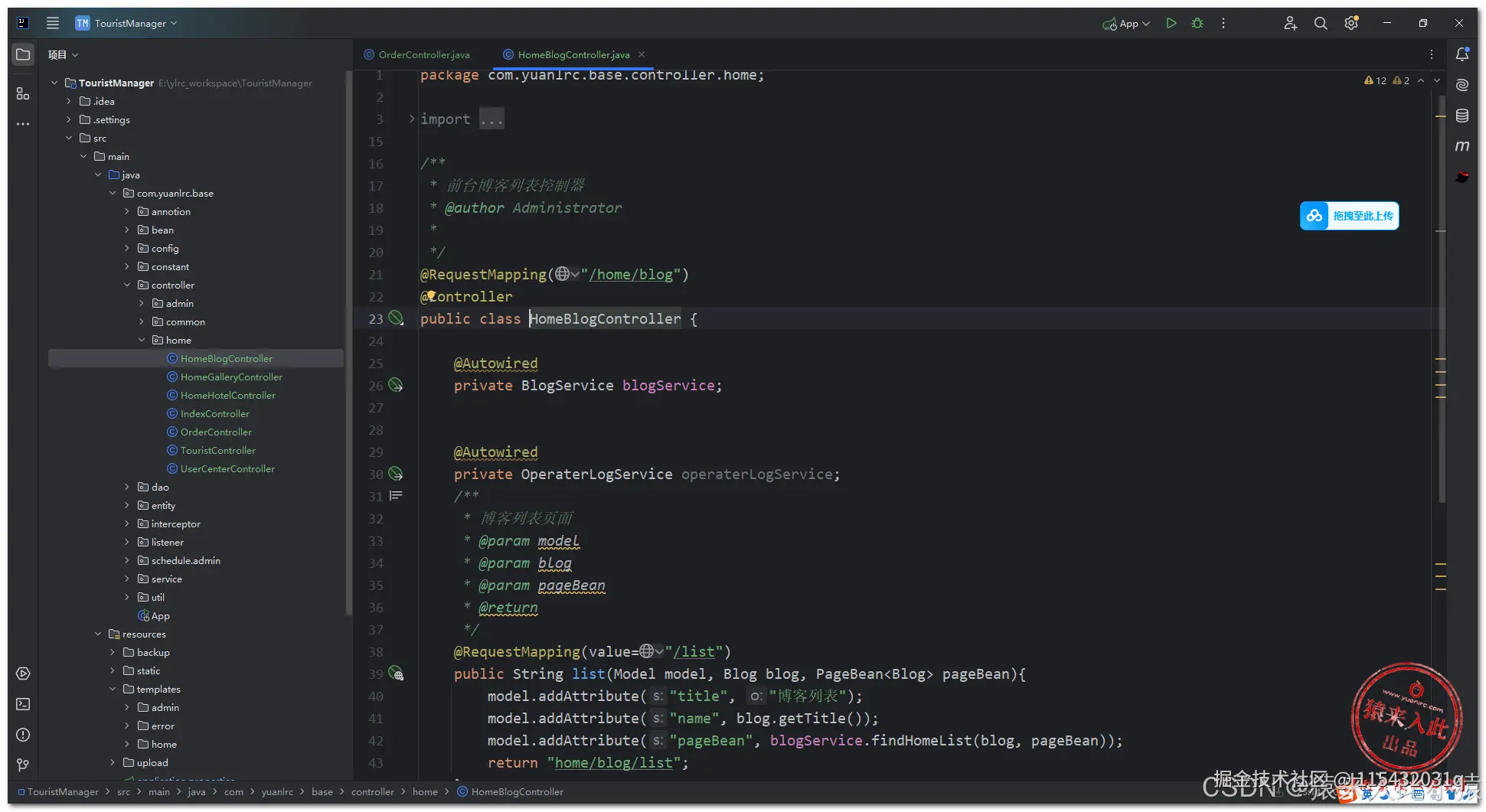Image resolution: width=1486 pixels, height=812 pixels.
Task: Open the project view selector dropdown
Action: point(64,54)
